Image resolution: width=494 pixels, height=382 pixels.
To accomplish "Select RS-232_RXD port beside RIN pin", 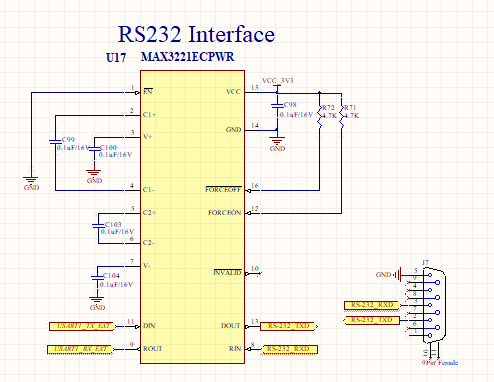I will tap(289, 349).
